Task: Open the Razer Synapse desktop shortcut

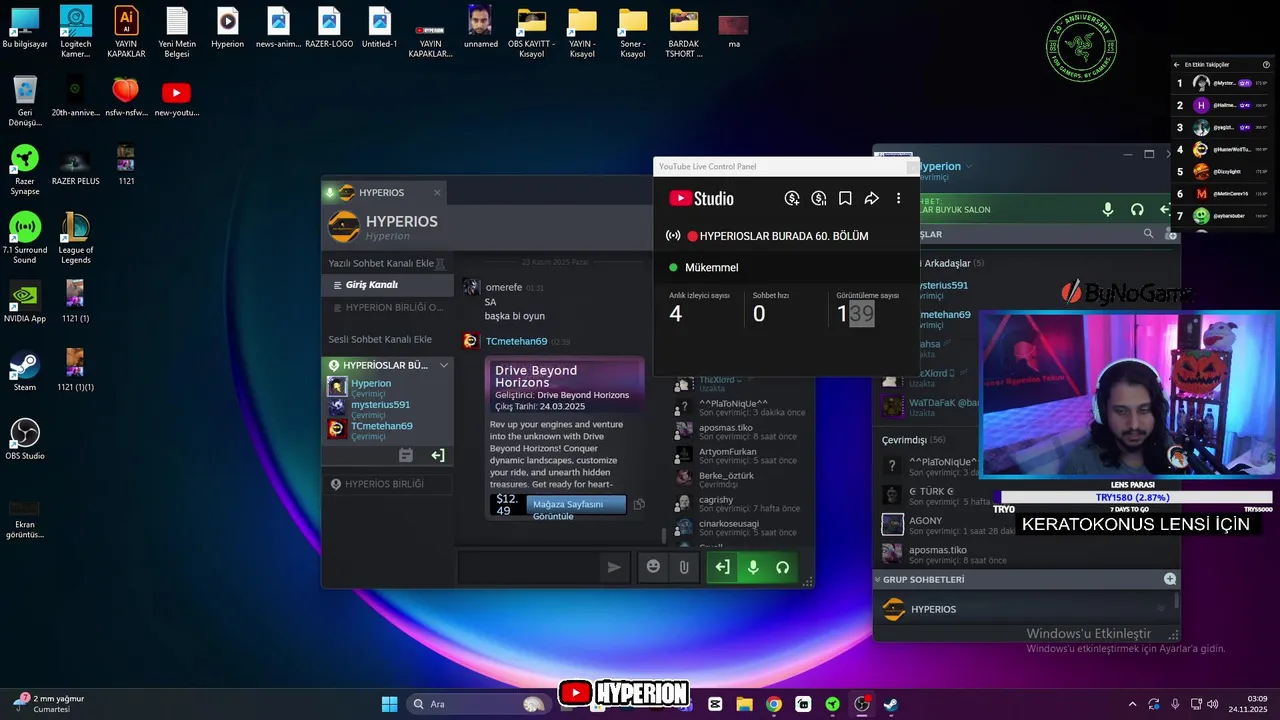Action: pyautogui.click(x=25, y=170)
